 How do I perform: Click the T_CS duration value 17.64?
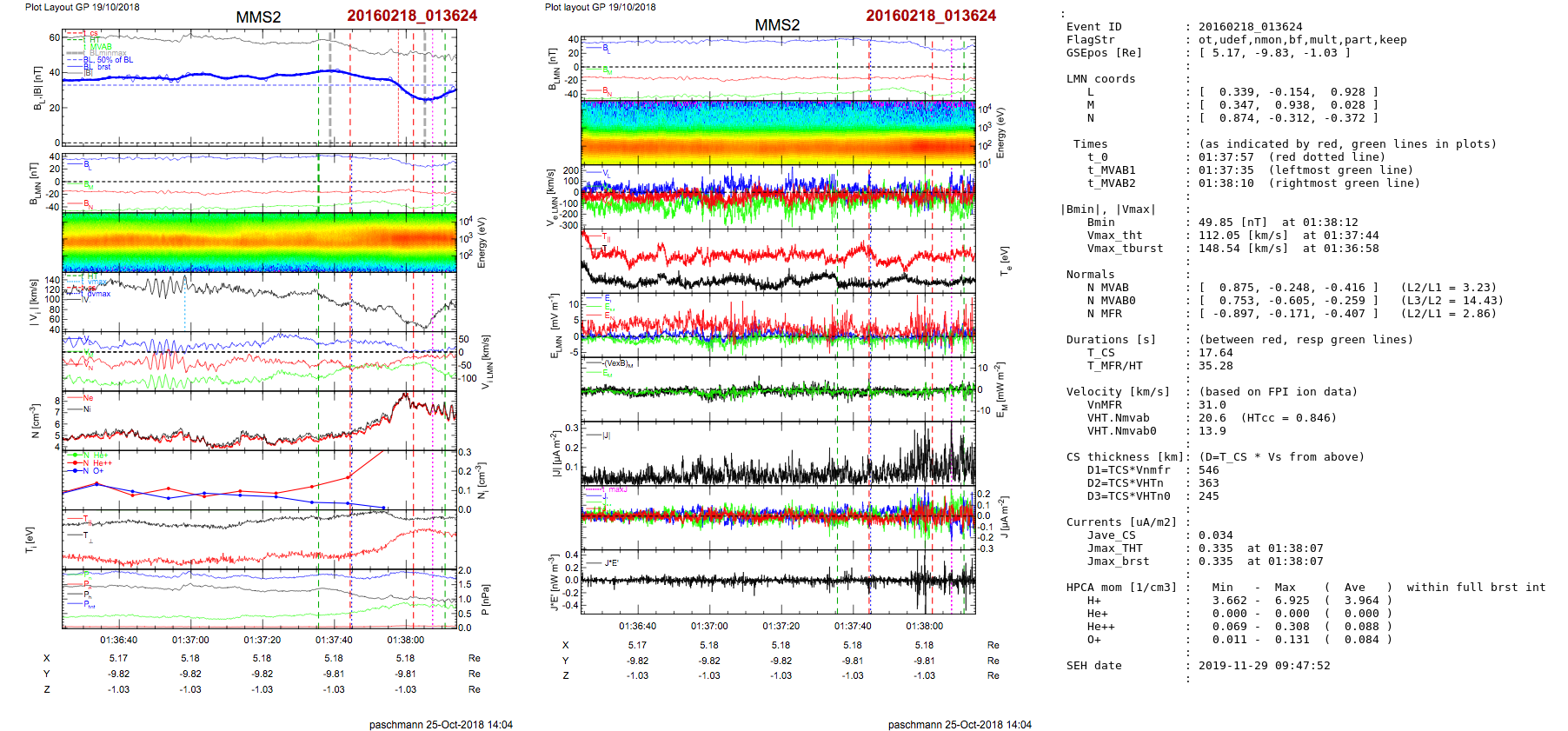coord(1215,353)
